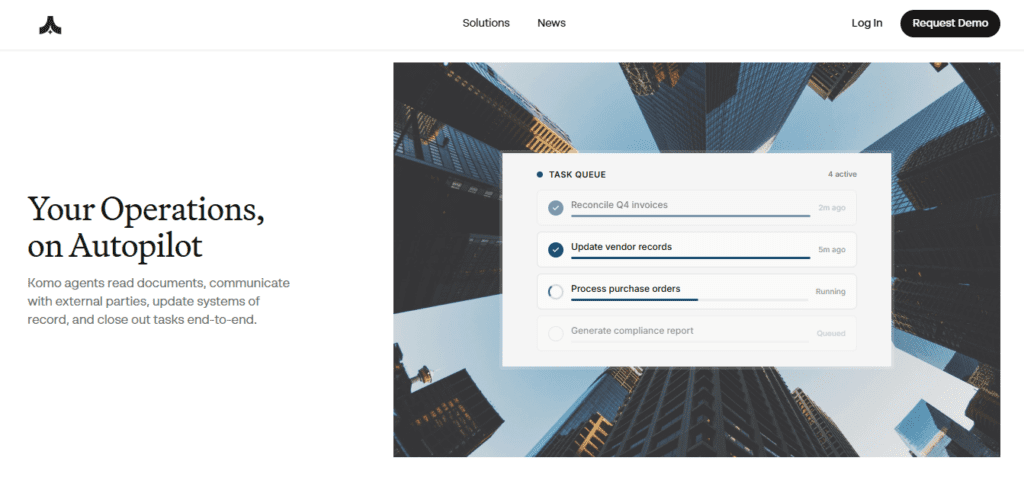Click the spinner icon beside Process purchase orders

(x=556, y=292)
